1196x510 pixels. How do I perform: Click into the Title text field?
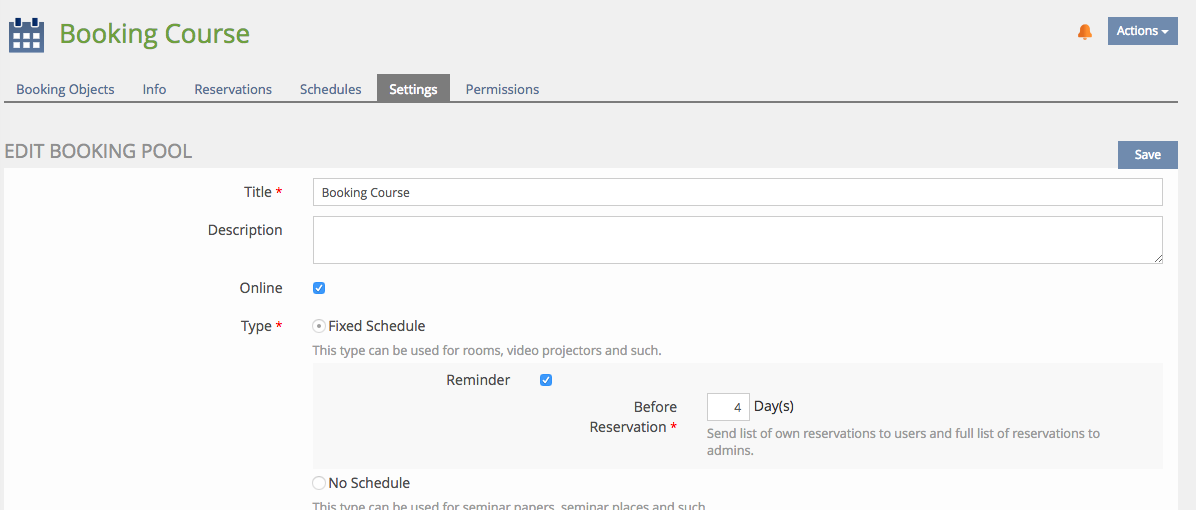(x=737, y=192)
